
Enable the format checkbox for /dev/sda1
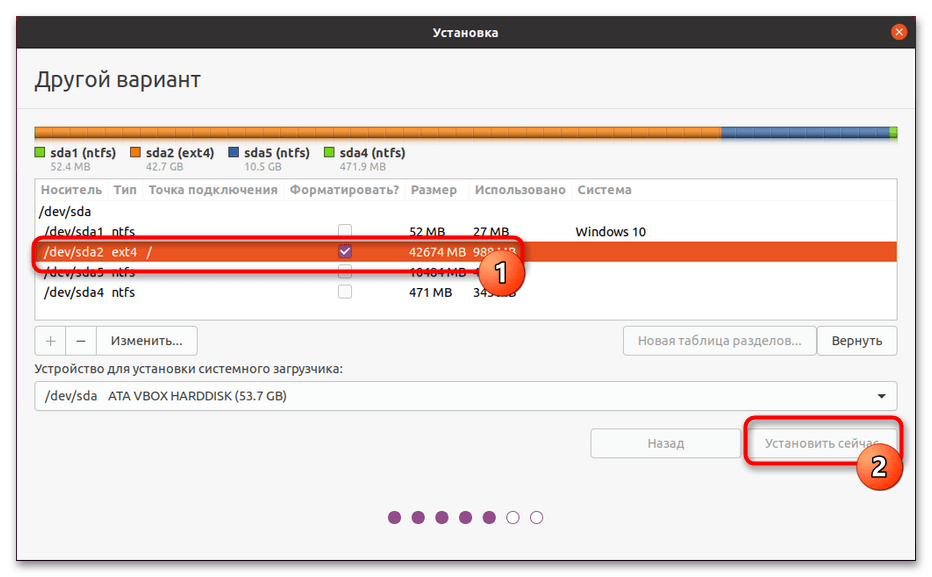[345, 232]
